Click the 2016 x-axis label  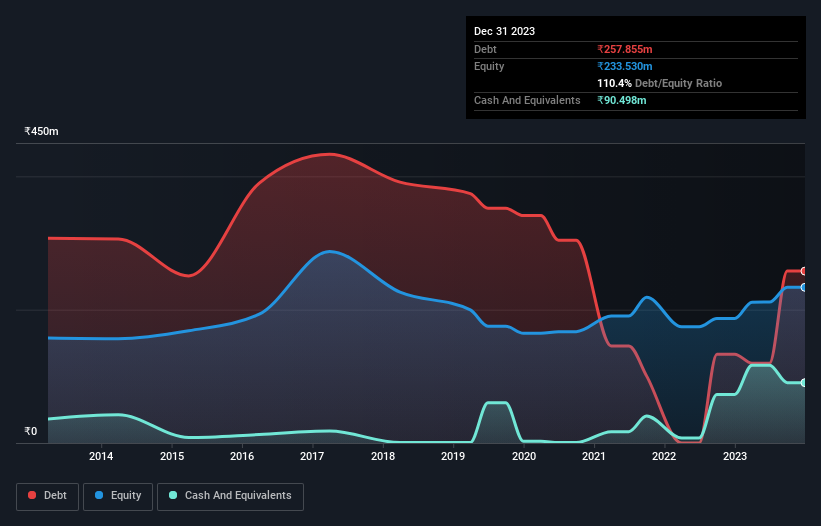pyautogui.click(x=242, y=456)
